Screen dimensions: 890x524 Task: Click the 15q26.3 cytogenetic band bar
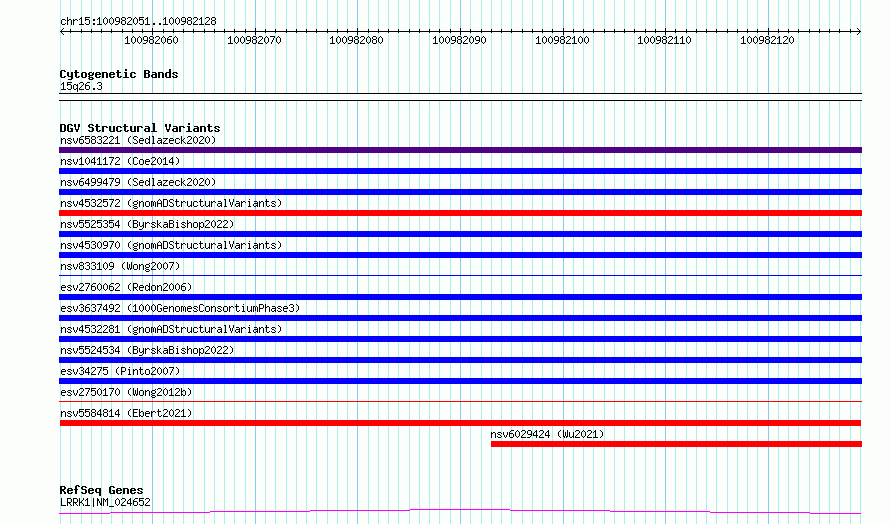point(460,97)
